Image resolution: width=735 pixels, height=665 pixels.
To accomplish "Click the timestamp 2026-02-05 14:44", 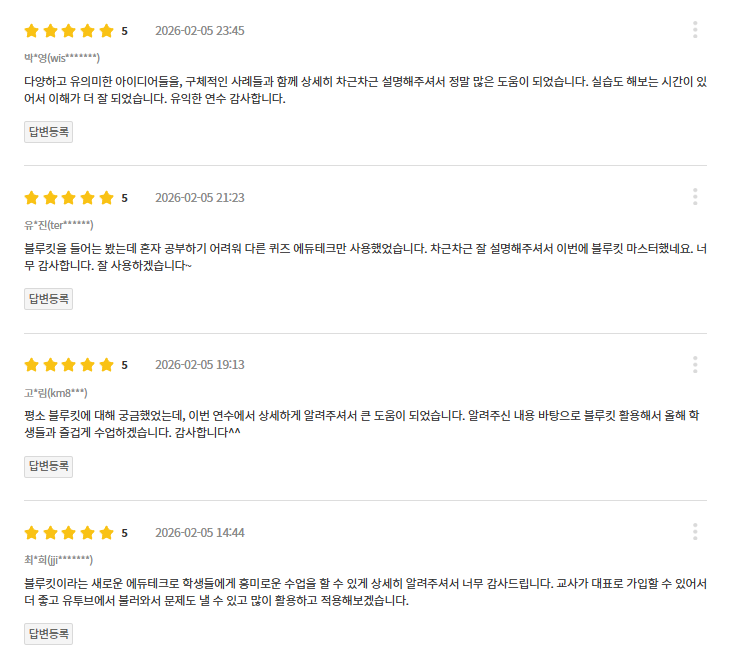I will coord(200,532).
